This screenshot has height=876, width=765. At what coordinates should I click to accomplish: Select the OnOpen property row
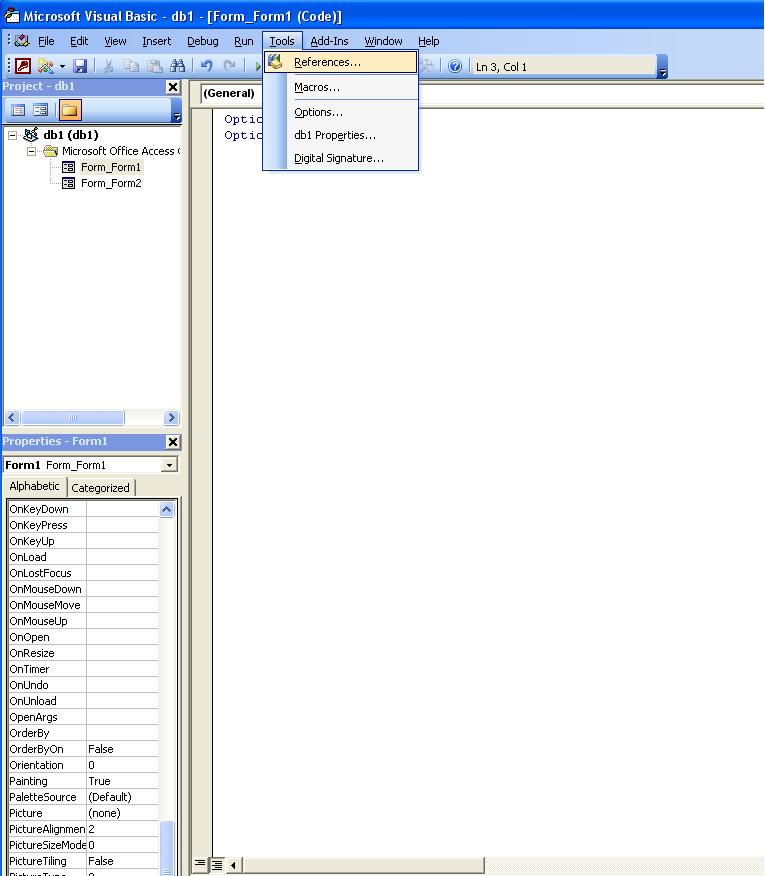83,637
